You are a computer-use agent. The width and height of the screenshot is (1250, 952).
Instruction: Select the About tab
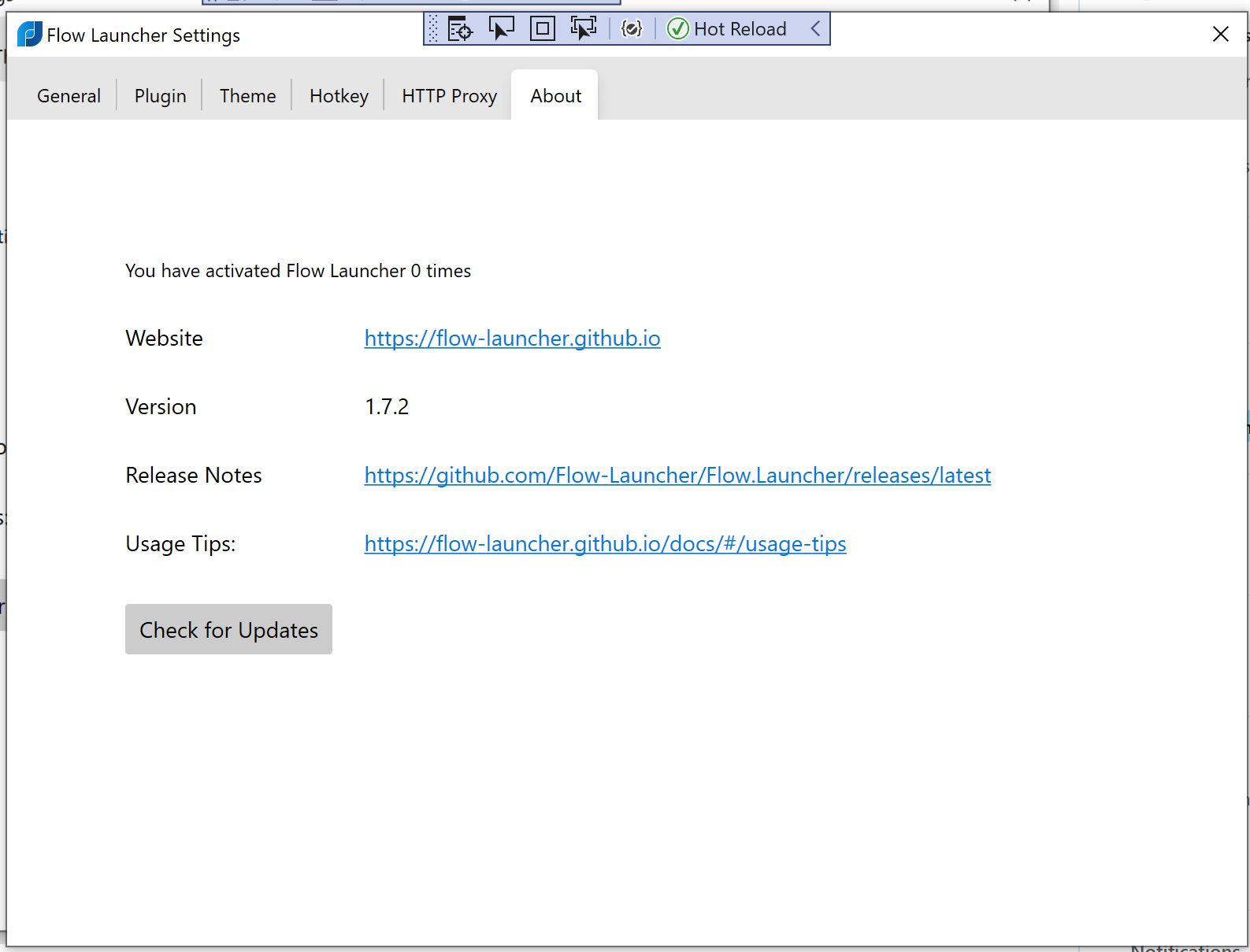pos(555,96)
